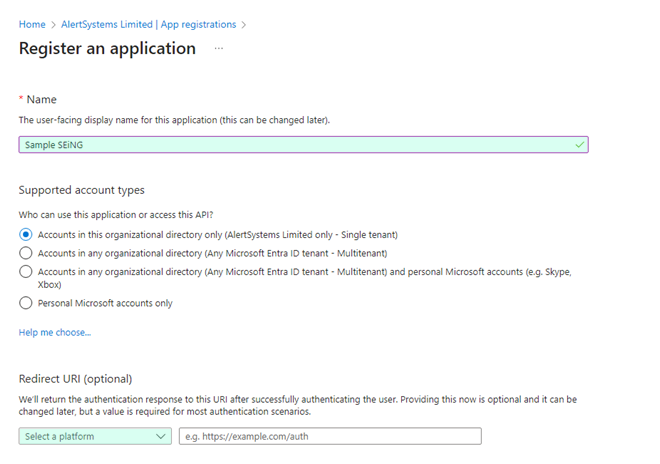Choose Personal Microsoft accounts only
Image resolution: width=660 pixels, height=464 pixels.
pos(26,303)
